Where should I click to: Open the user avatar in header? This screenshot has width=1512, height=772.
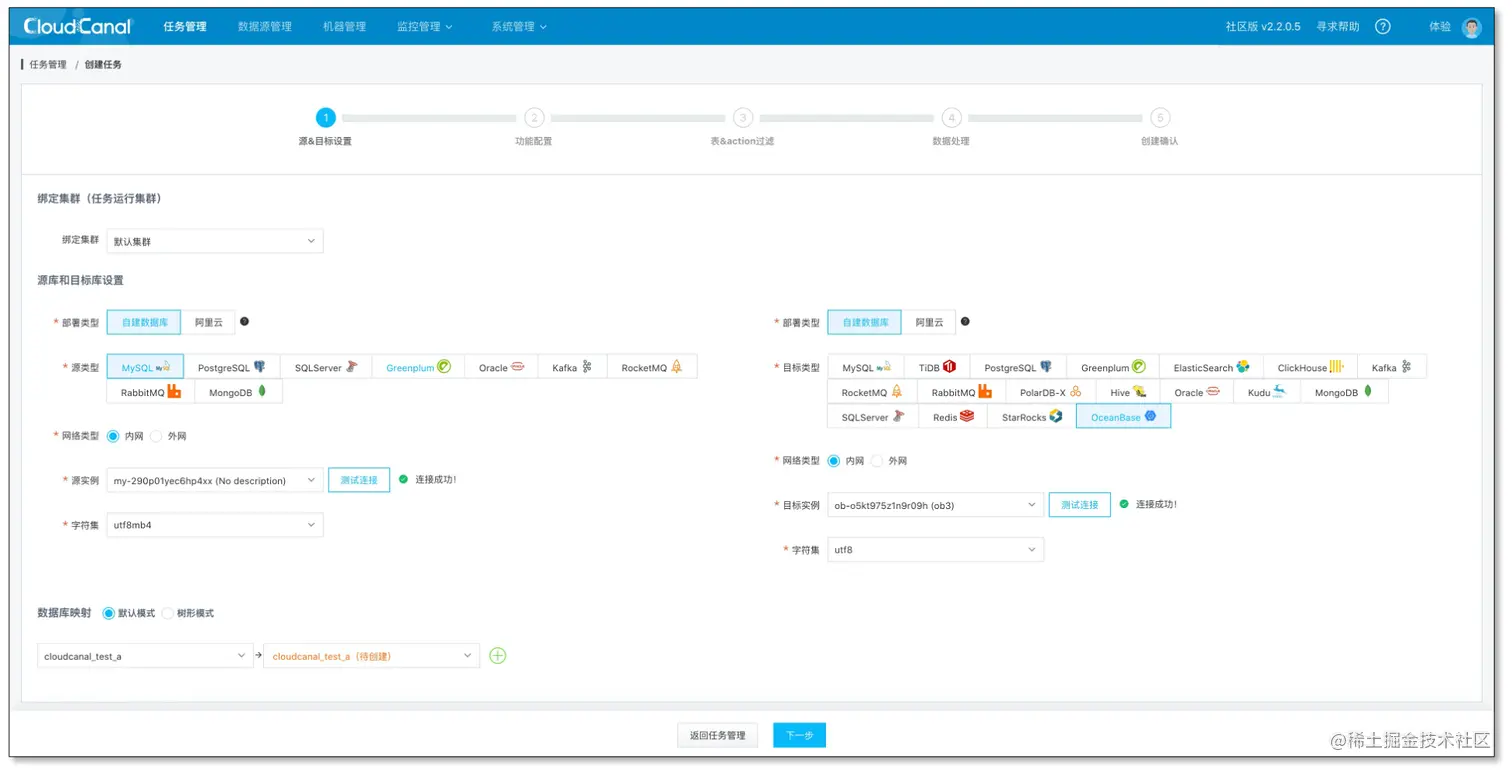tap(1471, 27)
